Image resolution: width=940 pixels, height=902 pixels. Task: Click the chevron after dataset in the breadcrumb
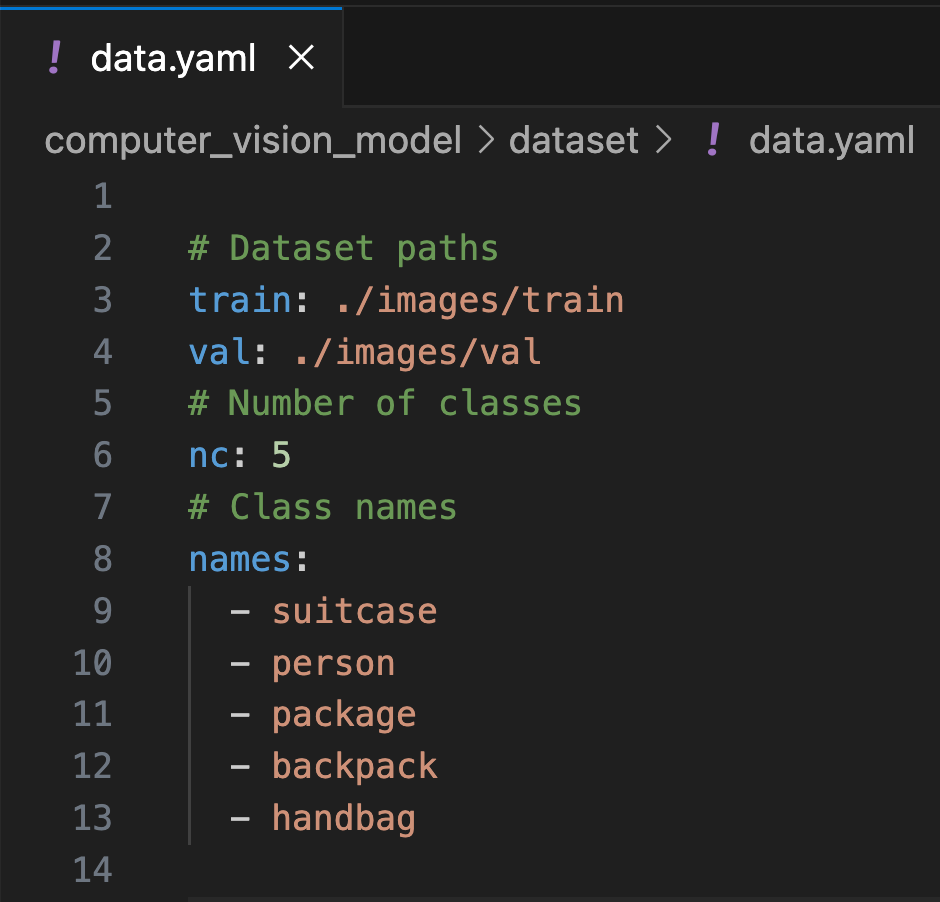click(663, 141)
